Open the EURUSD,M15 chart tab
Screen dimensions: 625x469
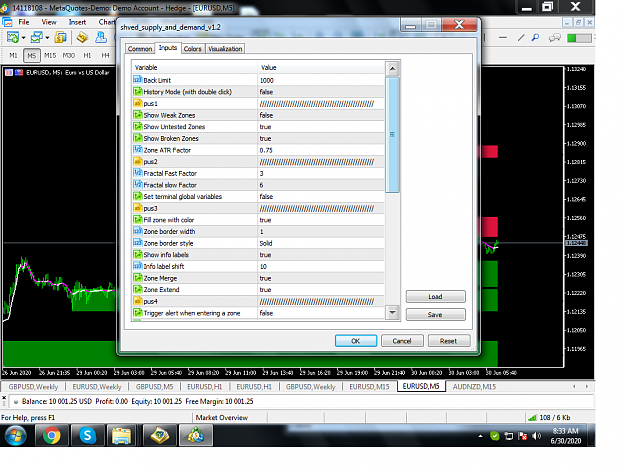click(x=369, y=387)
